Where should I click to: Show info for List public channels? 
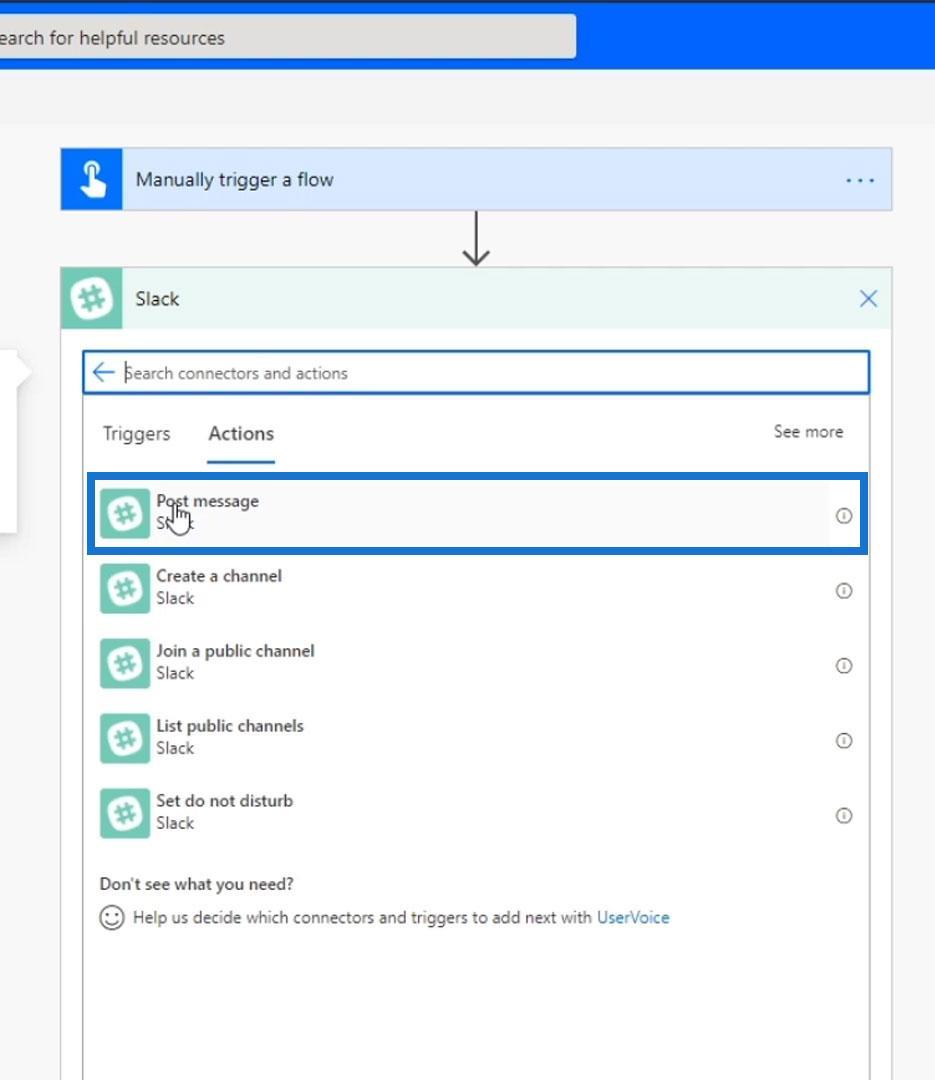tap(844, 741)
